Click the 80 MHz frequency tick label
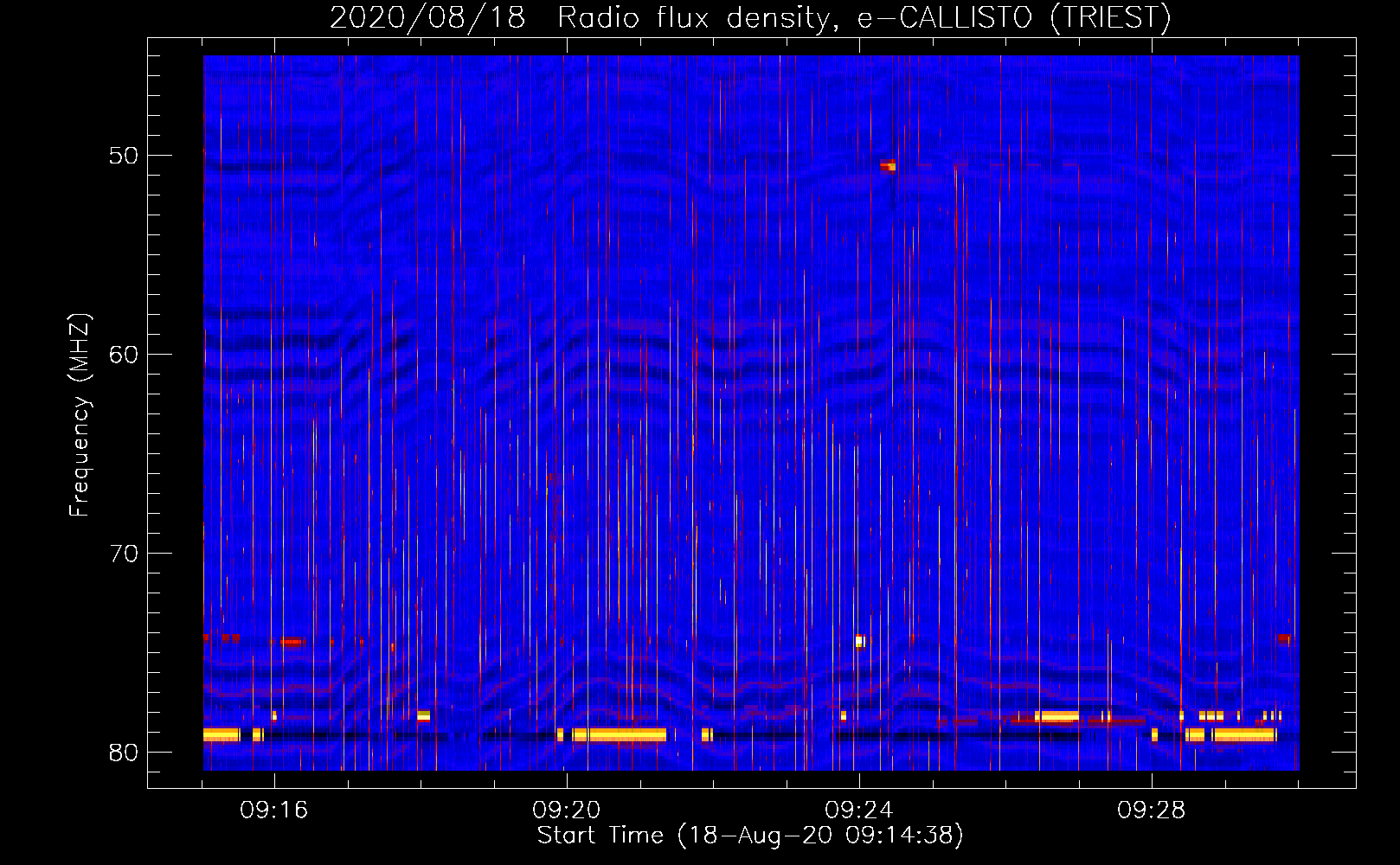 click(124, 753)
